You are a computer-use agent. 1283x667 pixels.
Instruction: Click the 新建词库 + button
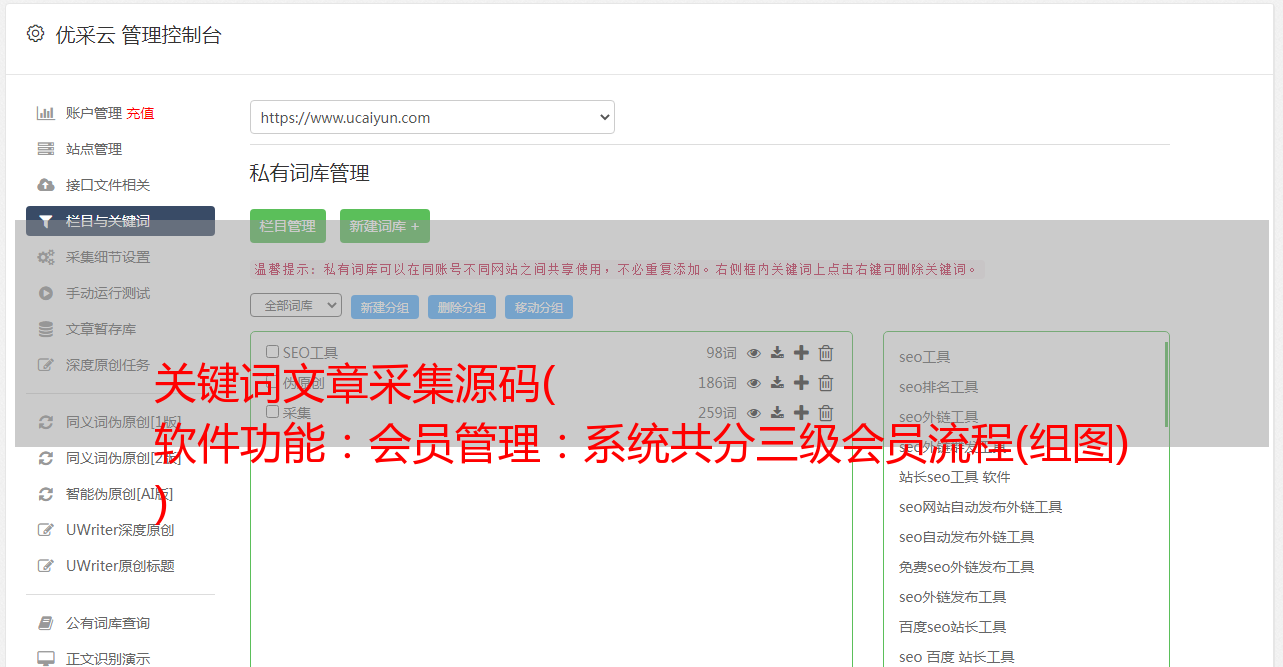point(385,226)
